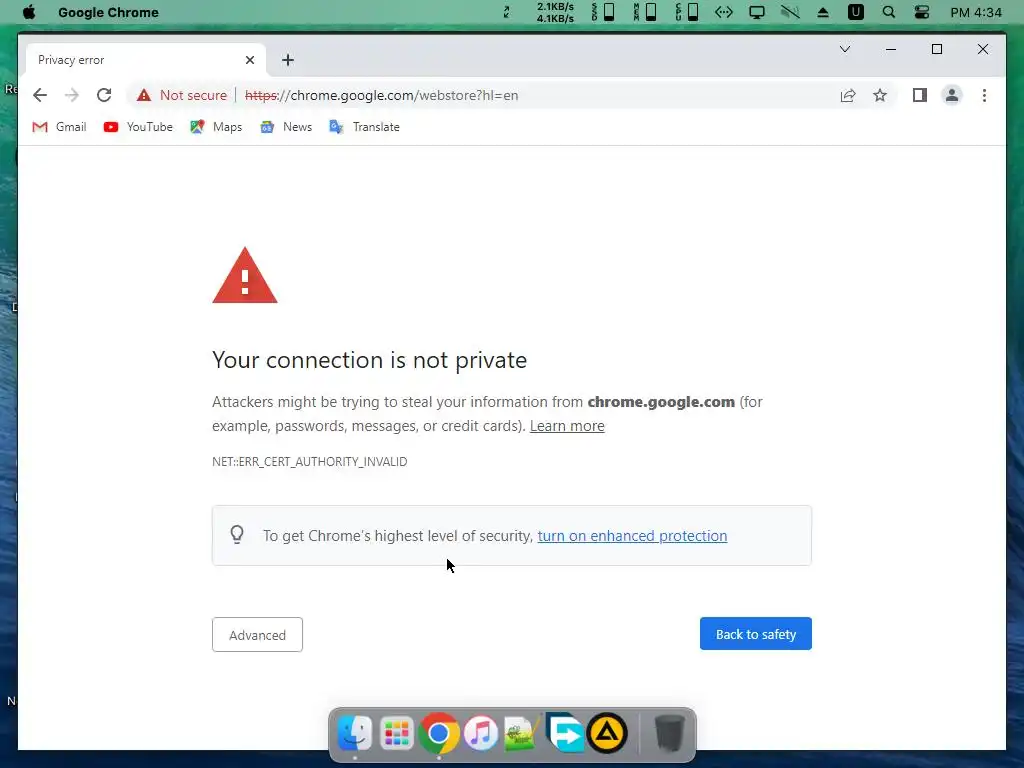Expand the tab search chevron
The height and width of the screenshot is (768, 1024).
[844, 49]
